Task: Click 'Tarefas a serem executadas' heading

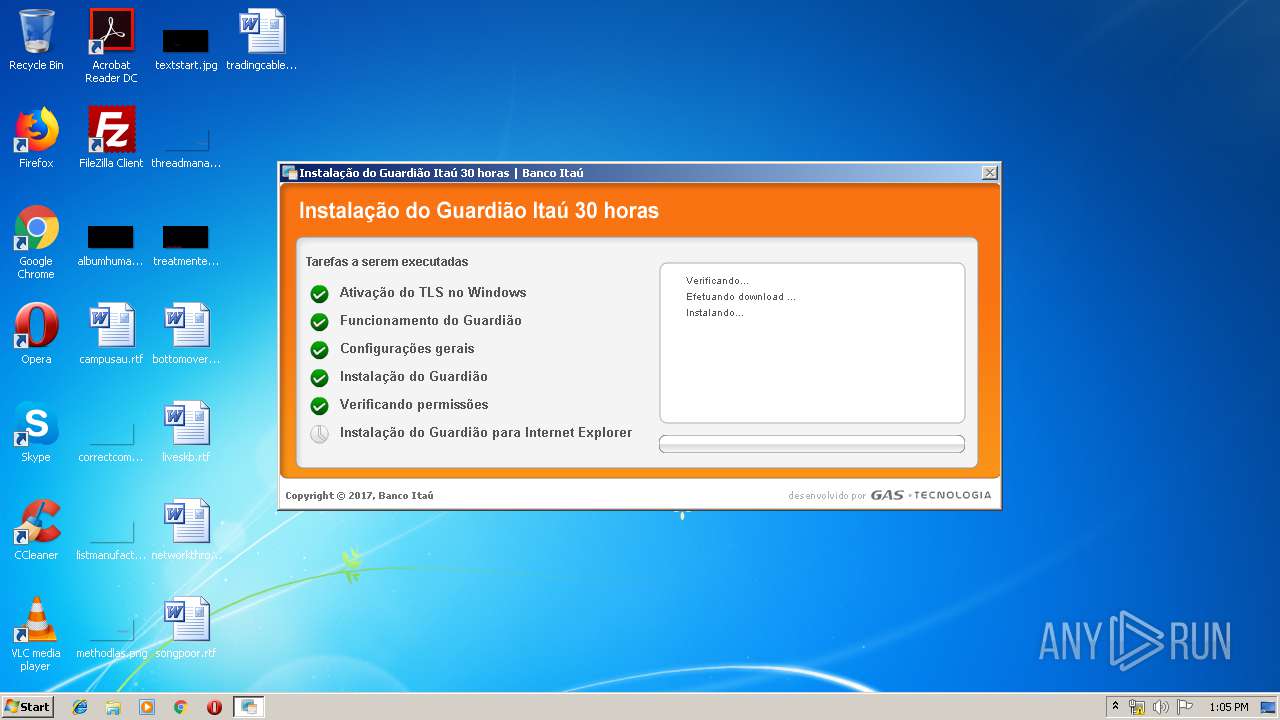Action: point(387,262)
